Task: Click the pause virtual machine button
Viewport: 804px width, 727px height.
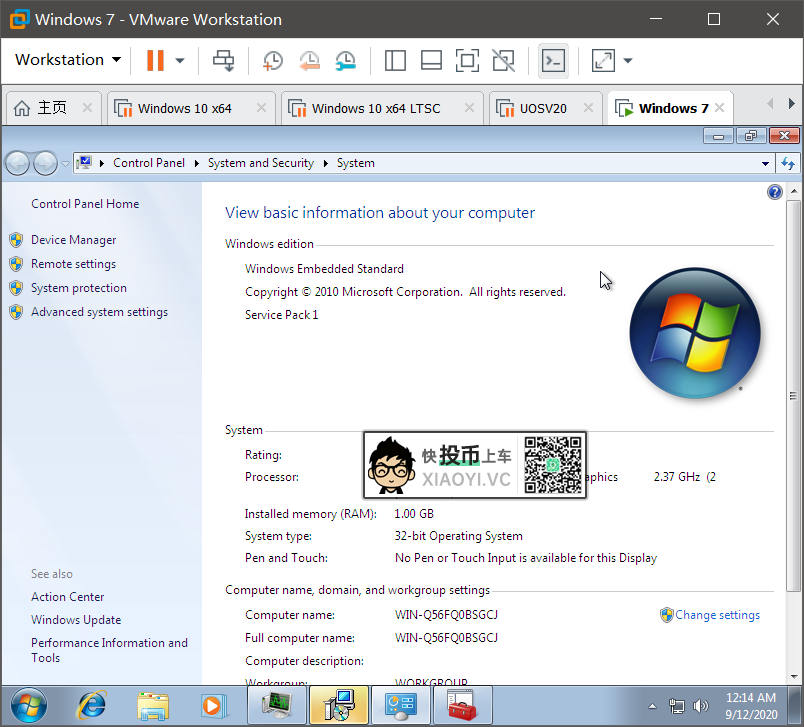Action: tap(155, 60)
